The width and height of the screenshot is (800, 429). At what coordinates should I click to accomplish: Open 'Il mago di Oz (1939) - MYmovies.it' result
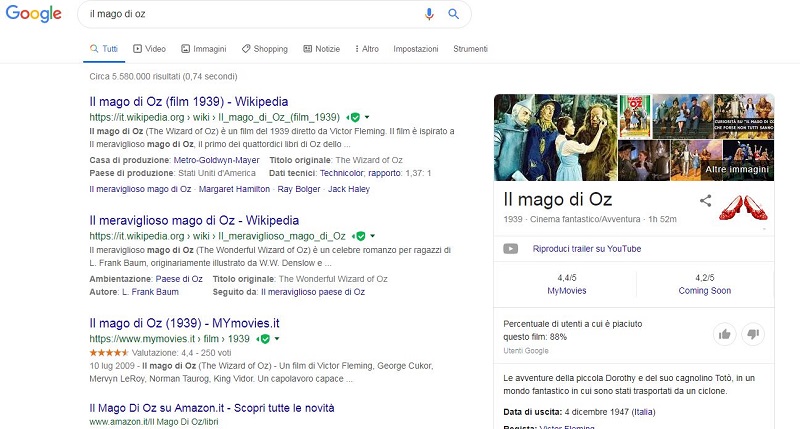(184, 323)
